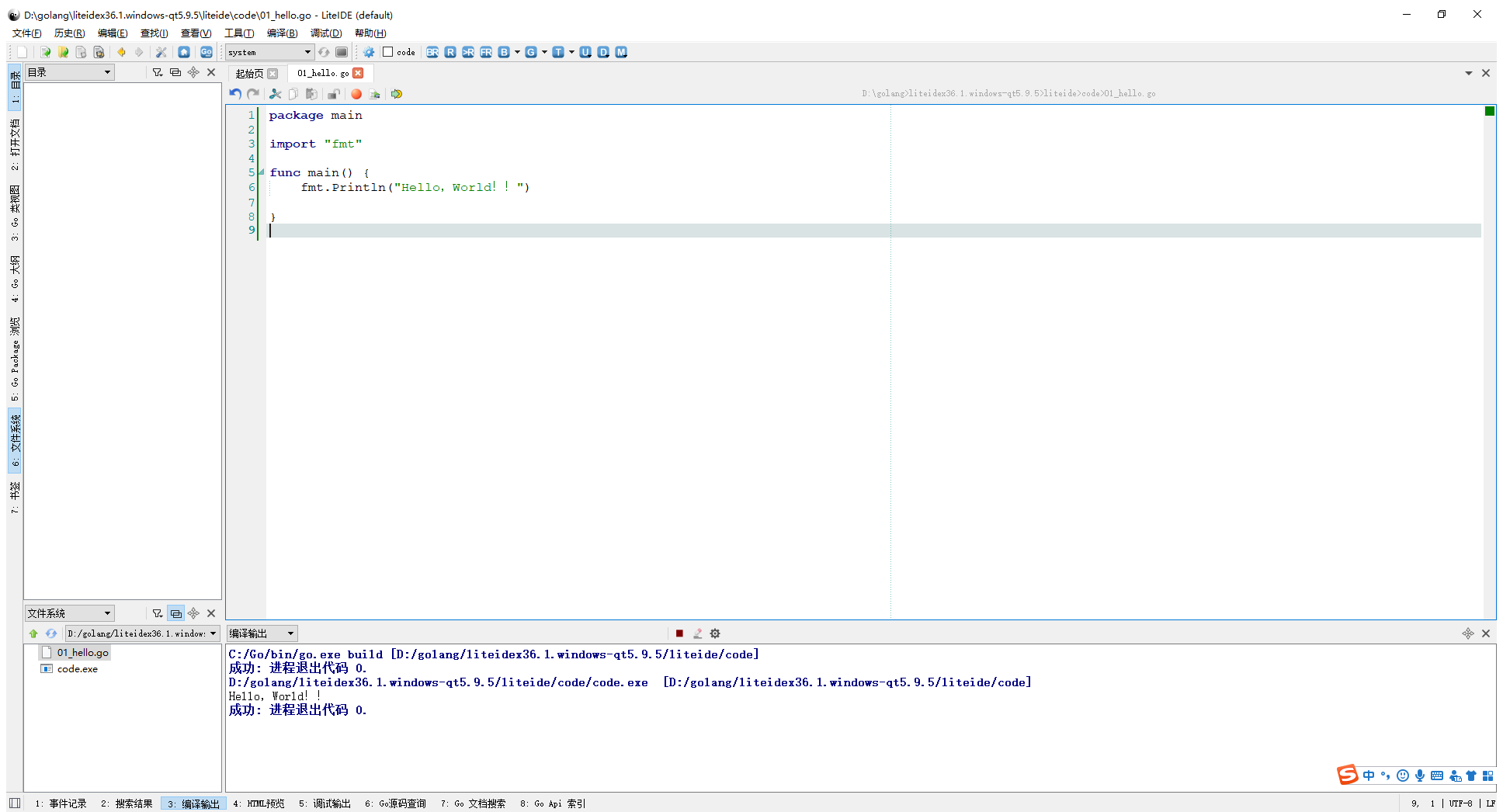Click the yellow back arrow in the toolbar
The image size is (1503, 812).
121,52
